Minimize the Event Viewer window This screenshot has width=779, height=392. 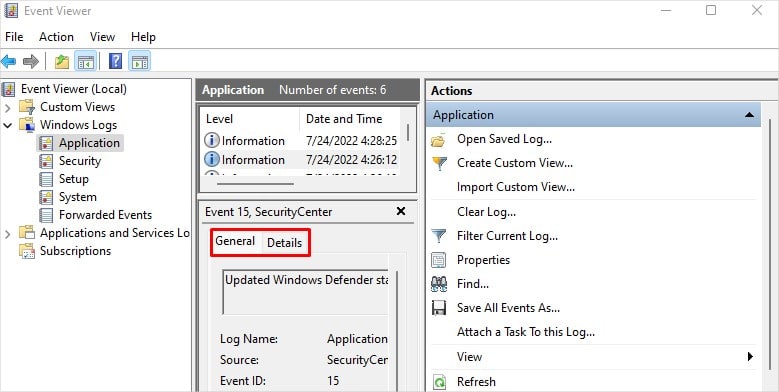pyautogui.click(x=666, y=10)
